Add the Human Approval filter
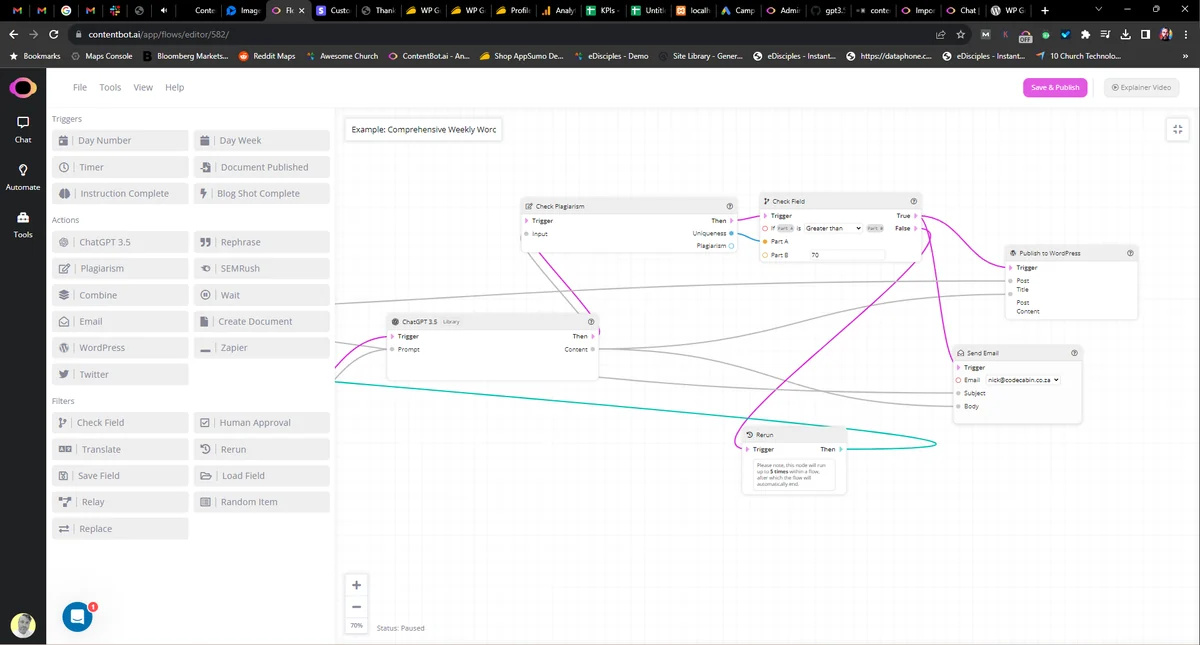The height and width of the screenshot is (645, 1200). coord(261,423)
